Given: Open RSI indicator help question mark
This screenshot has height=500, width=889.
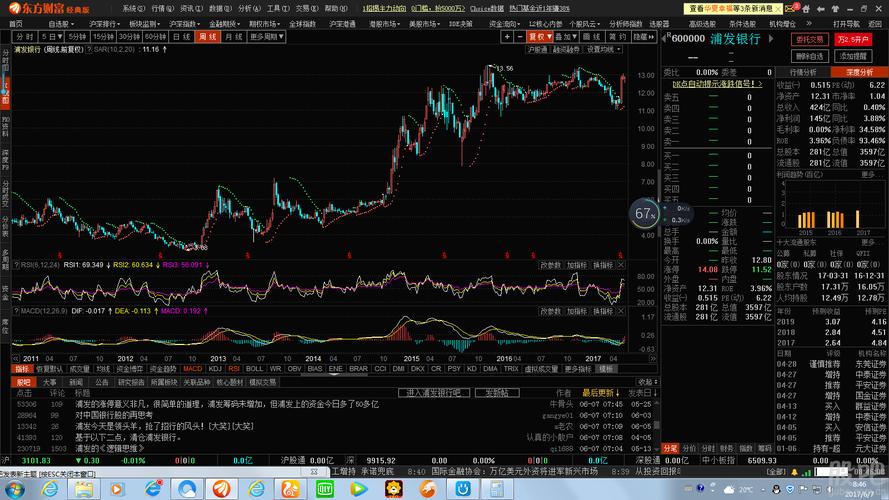Looking at the screenshot, I should point(16,265).
